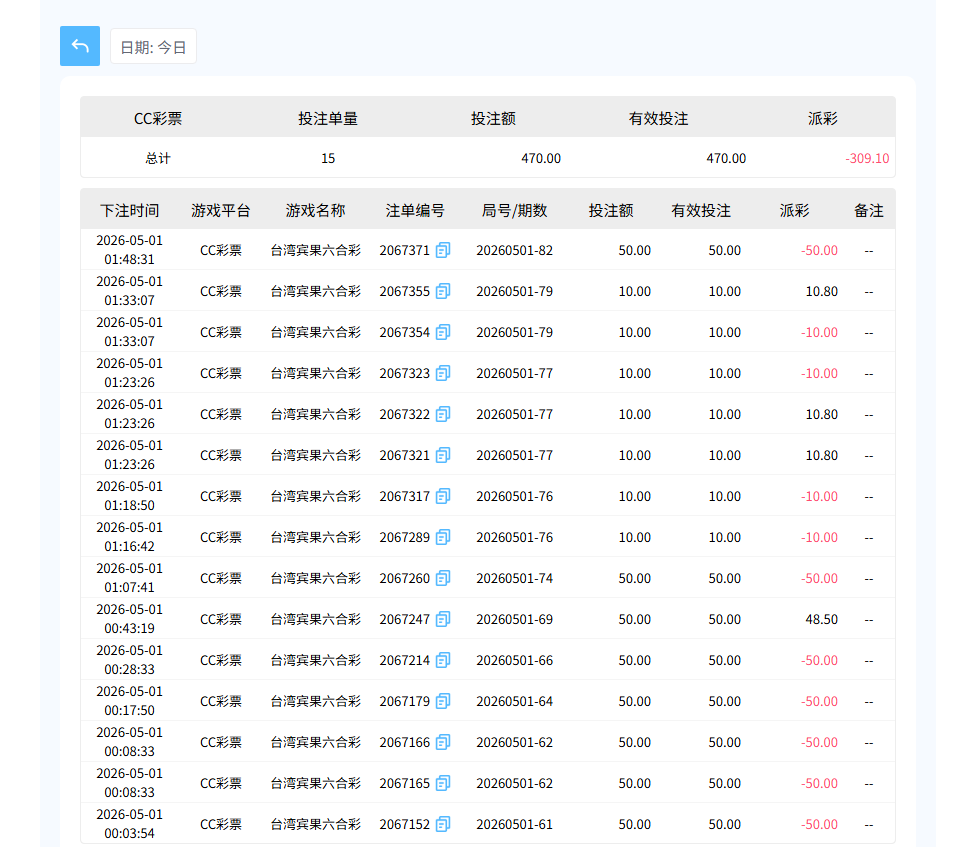Click the 局号/期数 column header
Viewport: 980px width, 847px height.
pyautogui.click(x=514, y=211)
